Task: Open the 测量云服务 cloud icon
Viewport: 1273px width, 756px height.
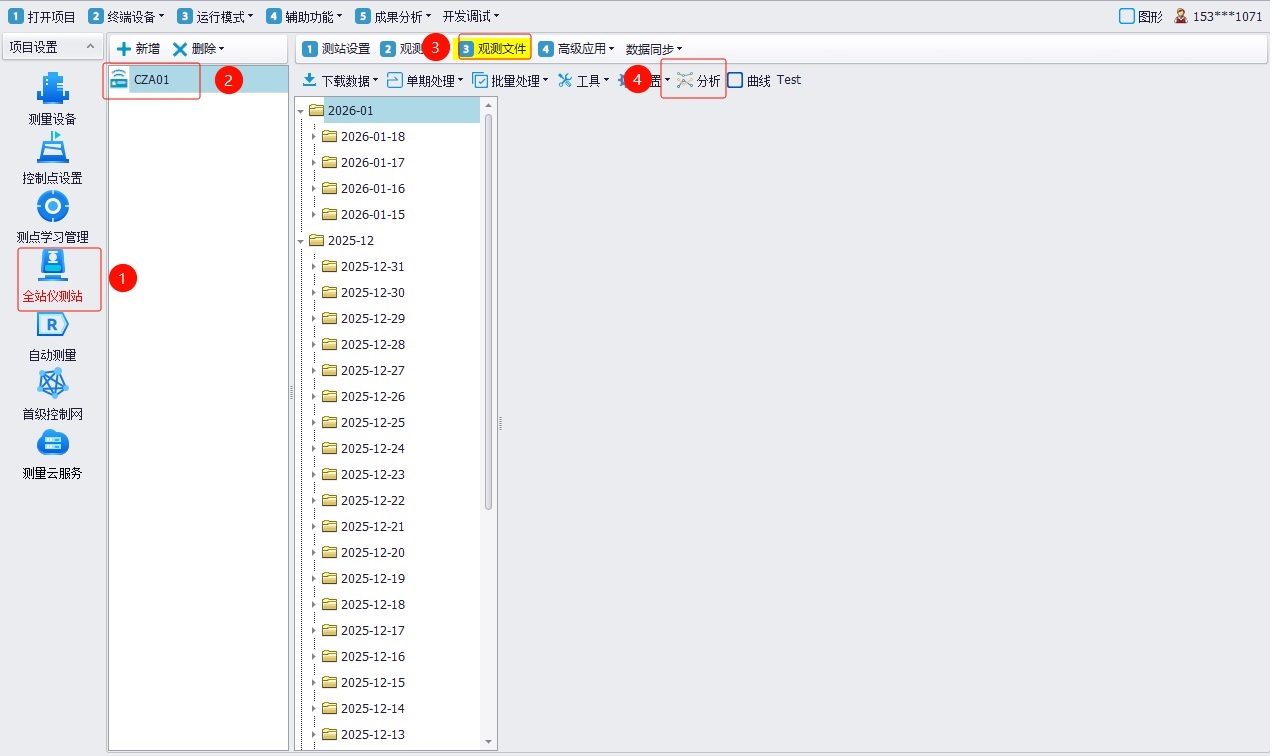Action: [52, 443]
